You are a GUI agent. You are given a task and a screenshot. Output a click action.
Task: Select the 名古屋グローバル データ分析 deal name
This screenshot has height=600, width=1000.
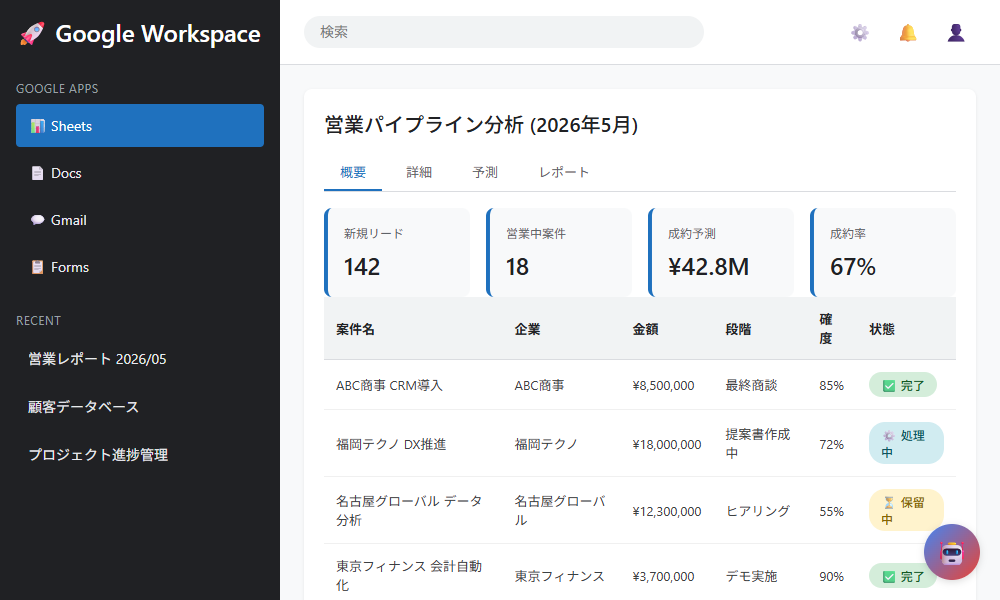coord(409,511)
